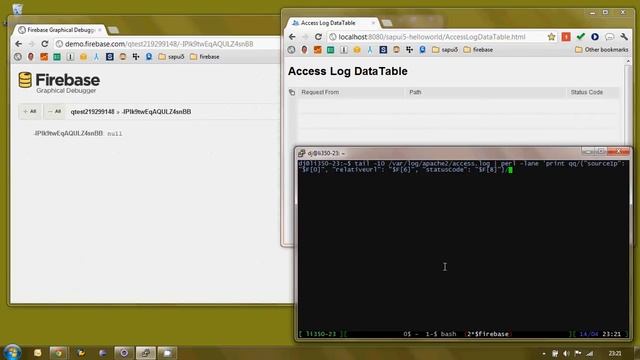Show hidden tray icons arrow

544,353
